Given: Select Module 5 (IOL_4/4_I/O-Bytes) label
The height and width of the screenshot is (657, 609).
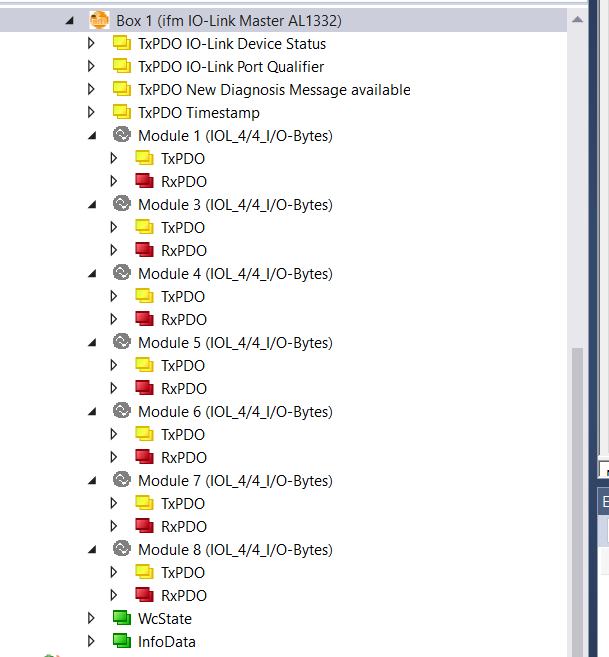Looking at the screenshot, I should point(236,343).
